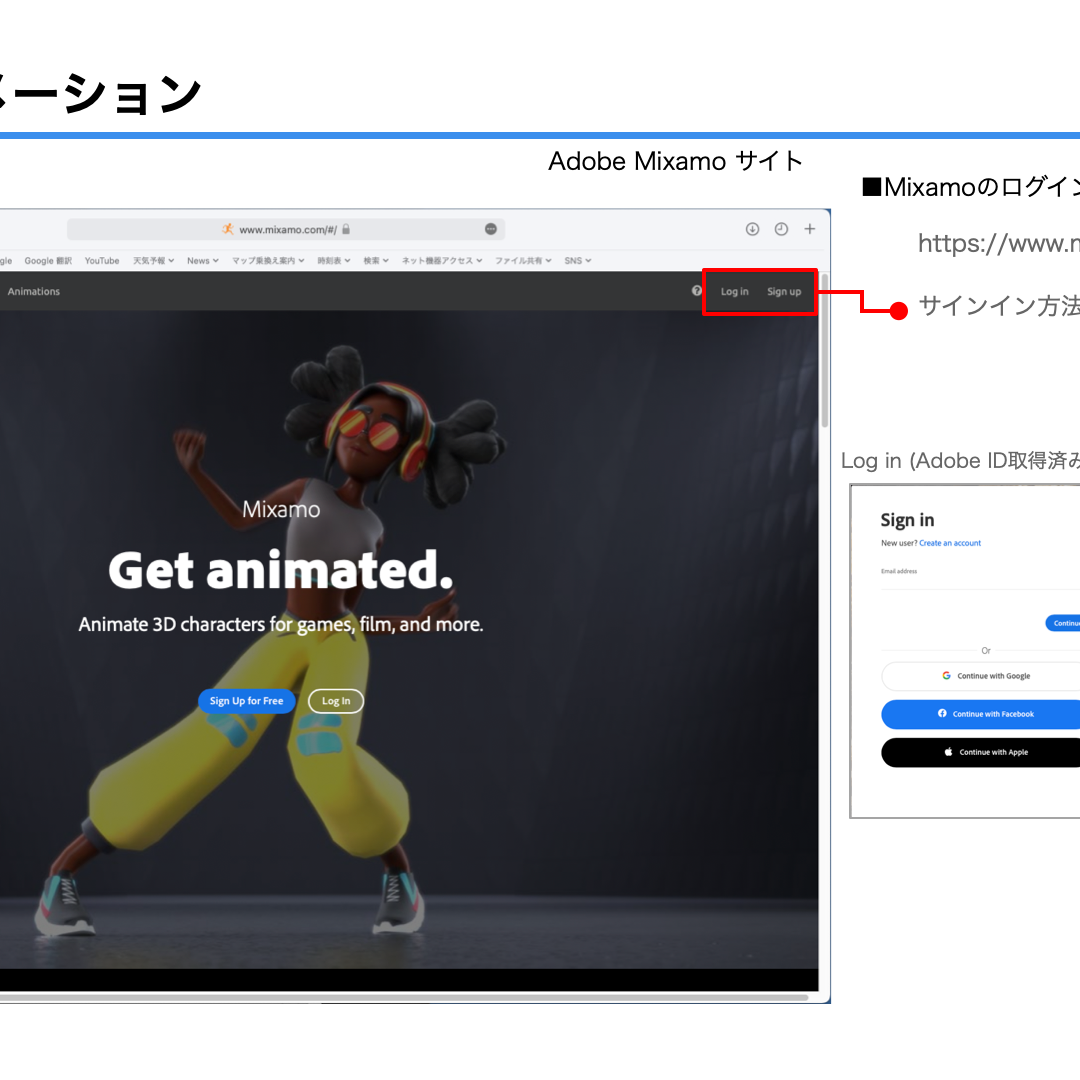Expand the マップ乗換え案内 bookmark folder

click(268, 261)
